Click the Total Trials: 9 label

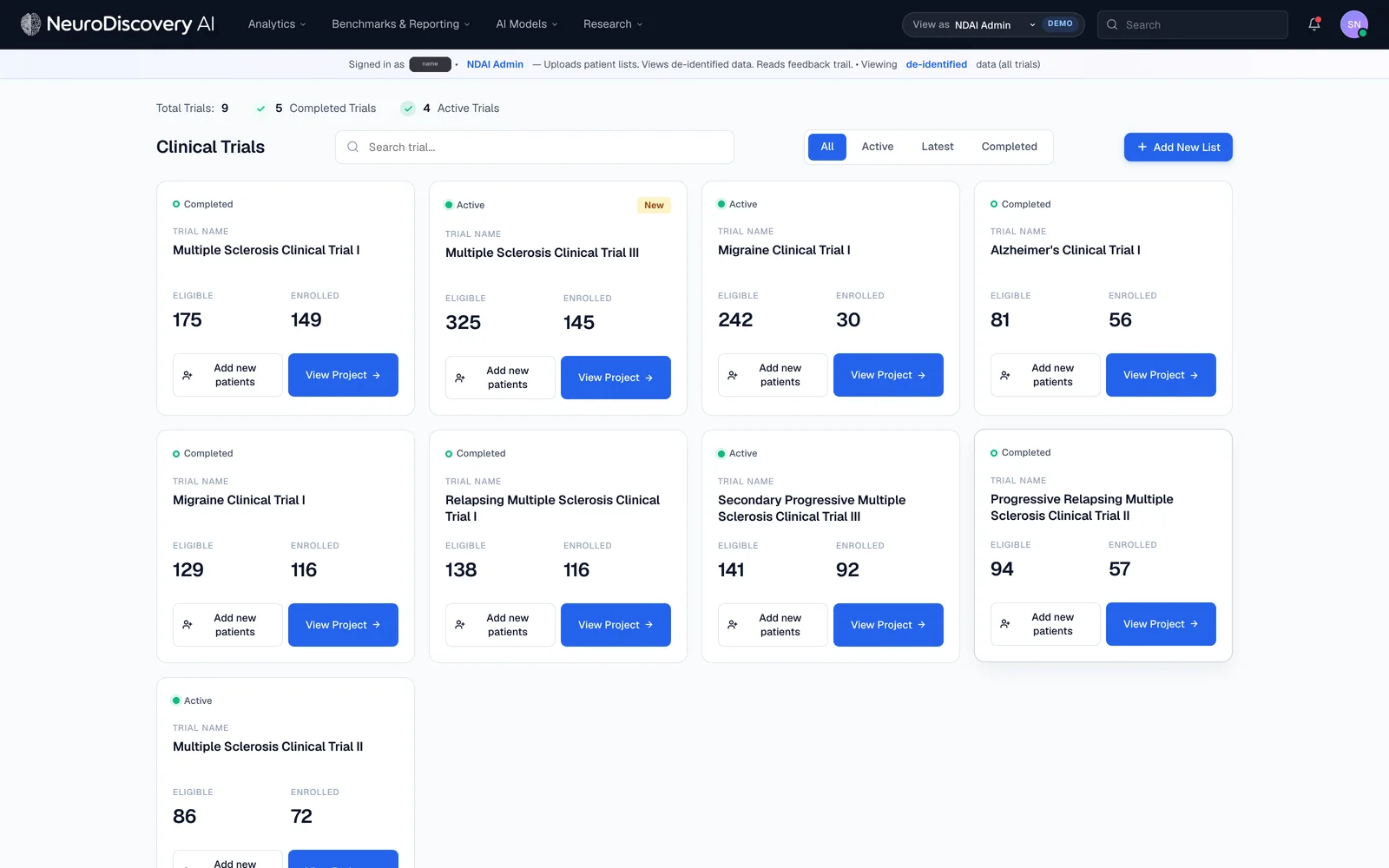193,108
